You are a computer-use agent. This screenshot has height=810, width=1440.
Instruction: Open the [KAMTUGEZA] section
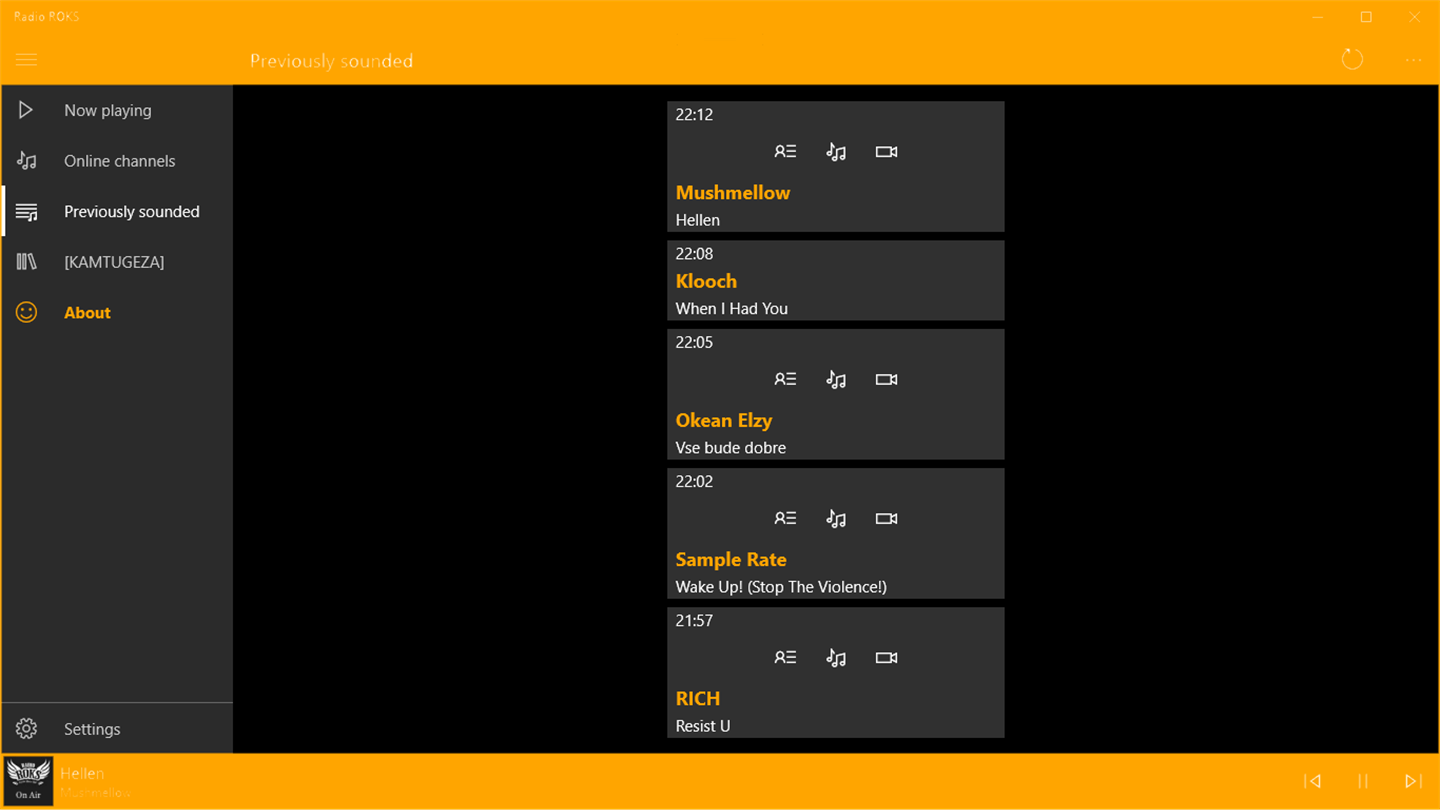(x=117, y=262)
